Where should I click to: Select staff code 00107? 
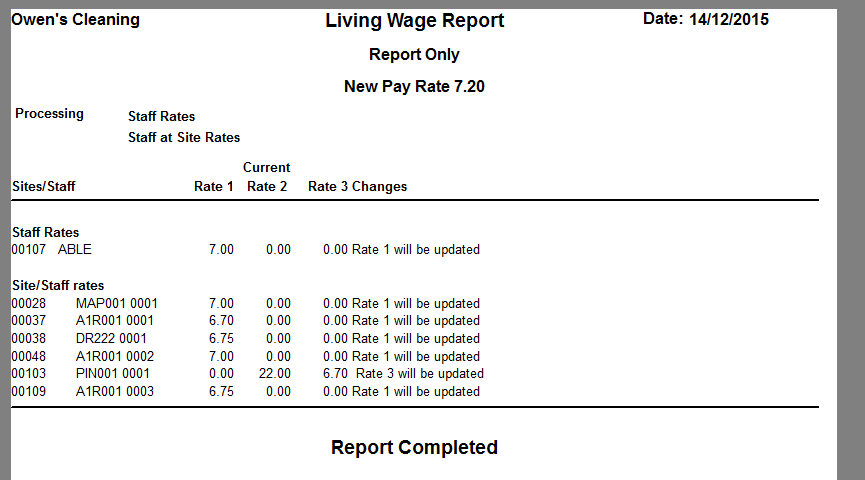(29, 249)
